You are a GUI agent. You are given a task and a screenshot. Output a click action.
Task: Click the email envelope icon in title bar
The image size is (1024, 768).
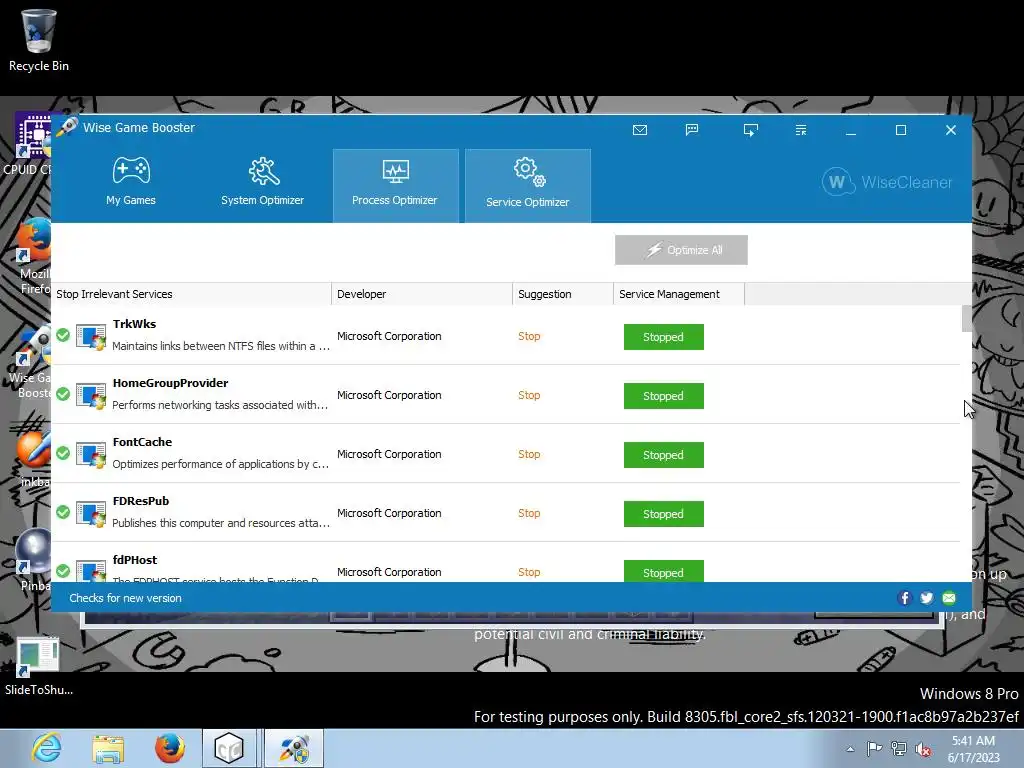pos(640,130)
